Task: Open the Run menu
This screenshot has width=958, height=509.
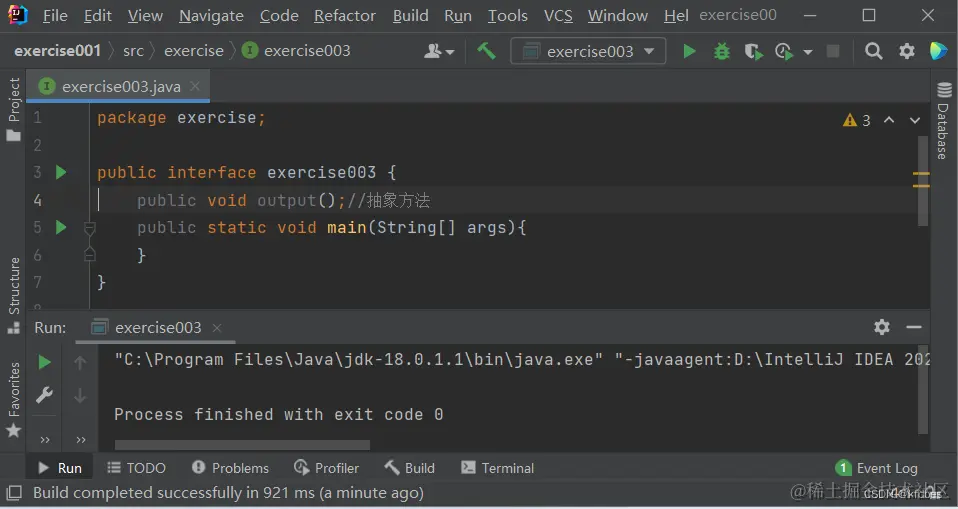Action: click(458, 15)
